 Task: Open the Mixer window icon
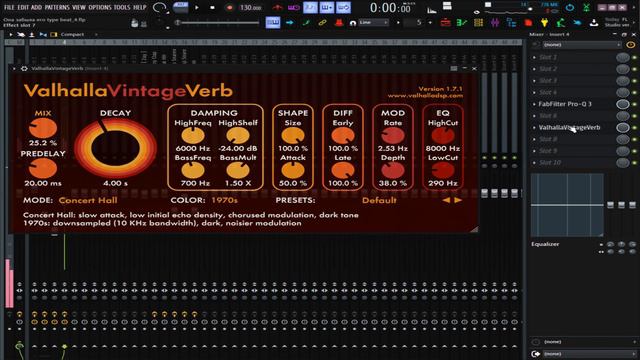(x=495, y=23)
